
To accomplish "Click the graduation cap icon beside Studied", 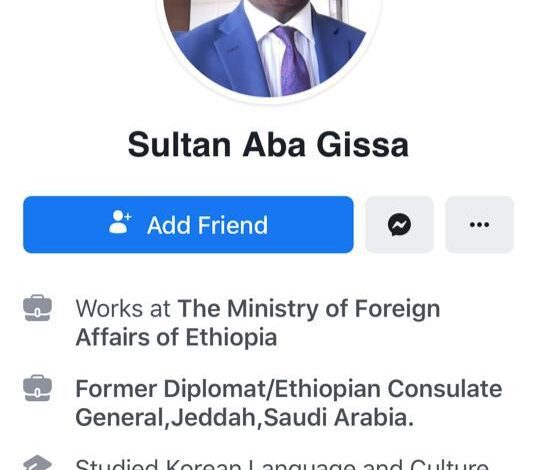I will 38,463.
